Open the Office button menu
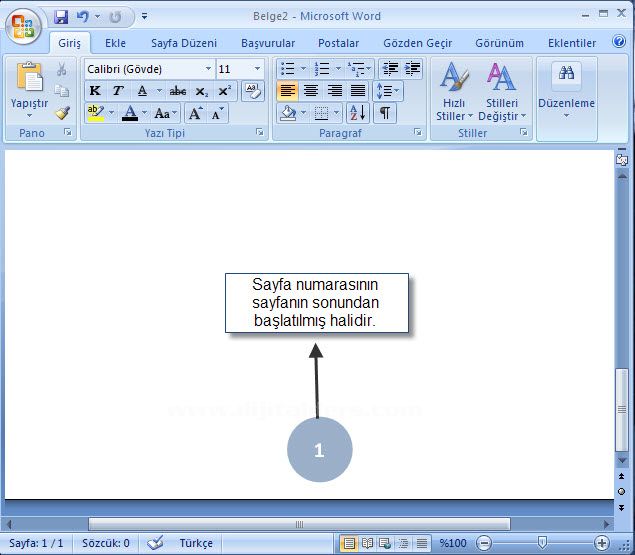Viewport: 635px width, 555px height. click(23, 27)
